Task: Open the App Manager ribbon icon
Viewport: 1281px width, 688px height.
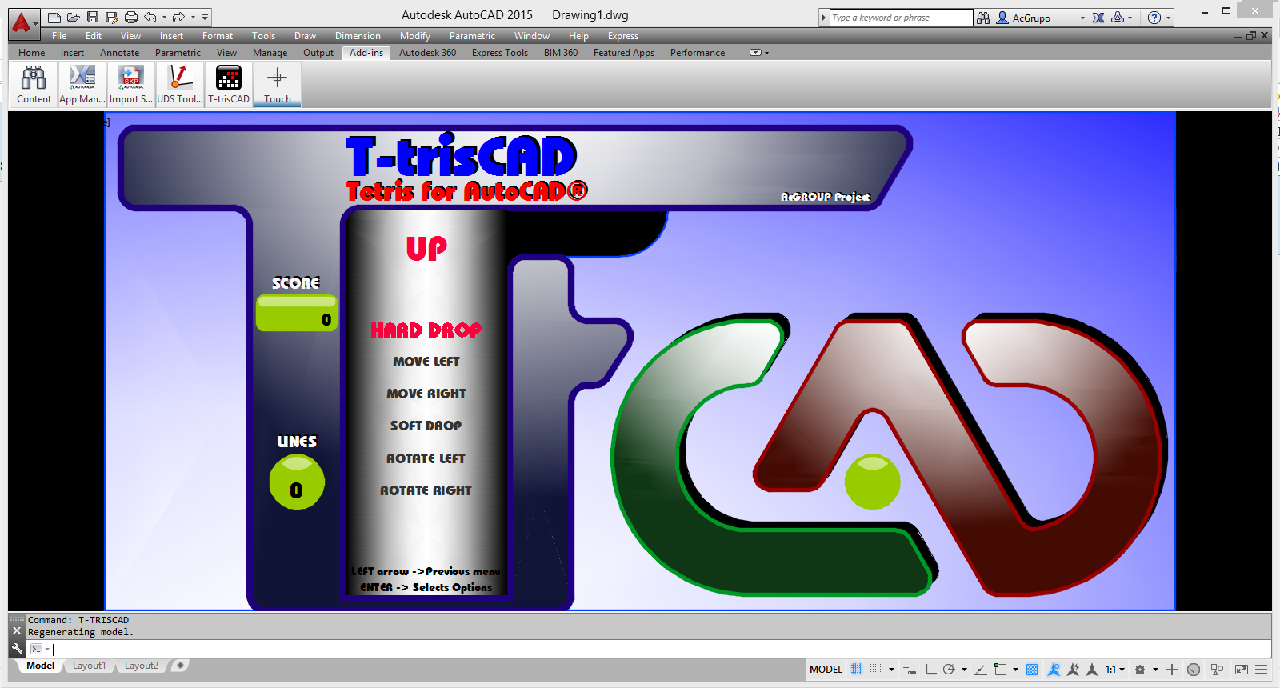Action: [82, 84]
